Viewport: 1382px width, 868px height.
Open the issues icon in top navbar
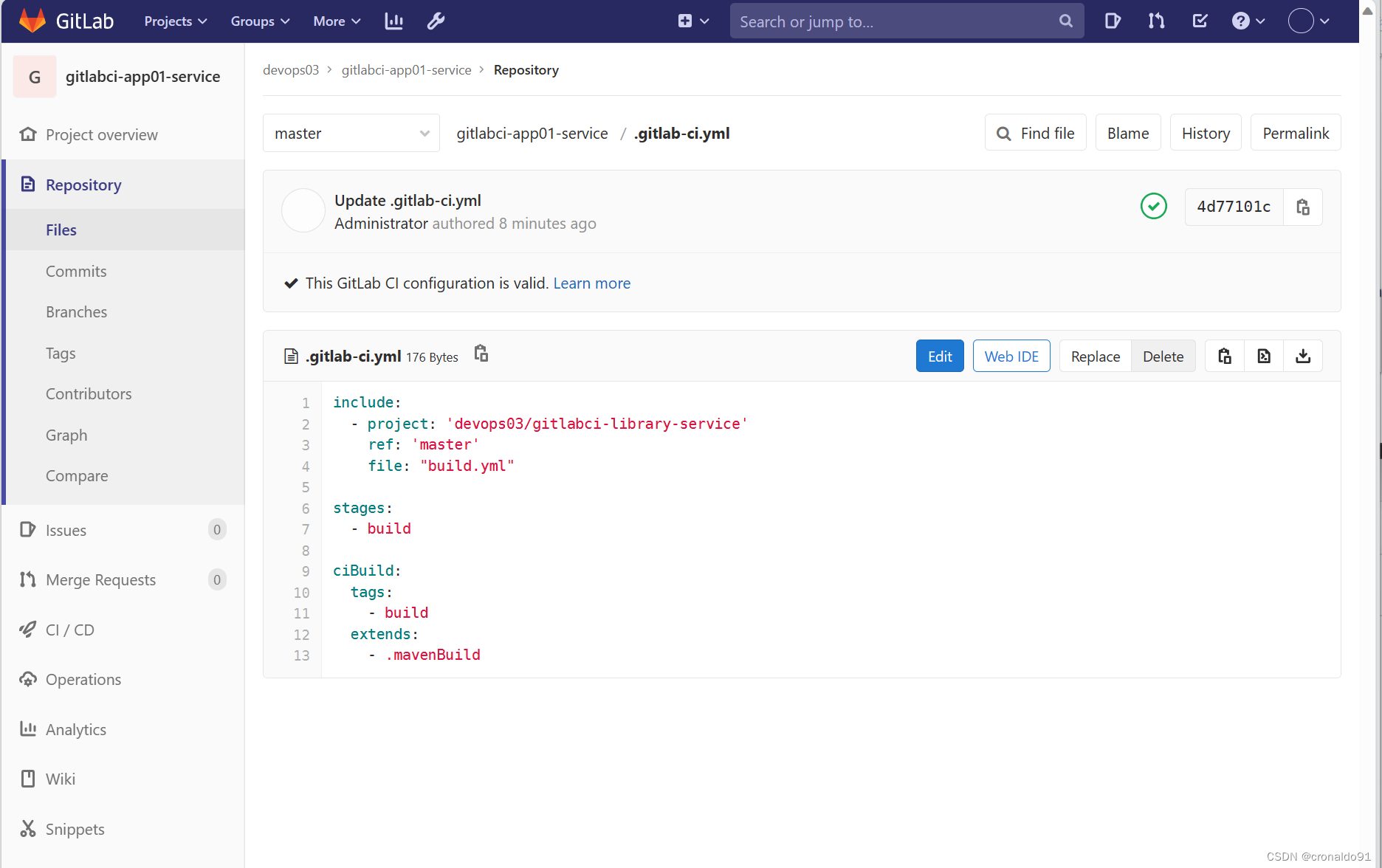(1113, 21)
